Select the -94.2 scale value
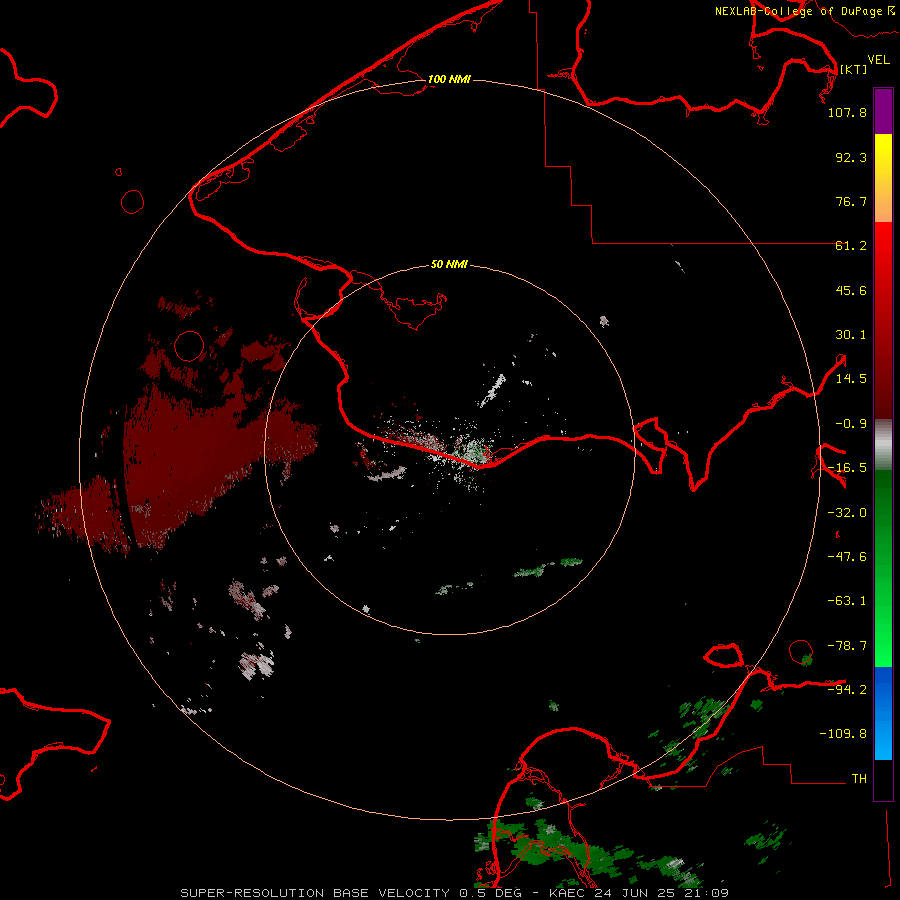Screen dimensions: 900x900 tap(847, 689)
